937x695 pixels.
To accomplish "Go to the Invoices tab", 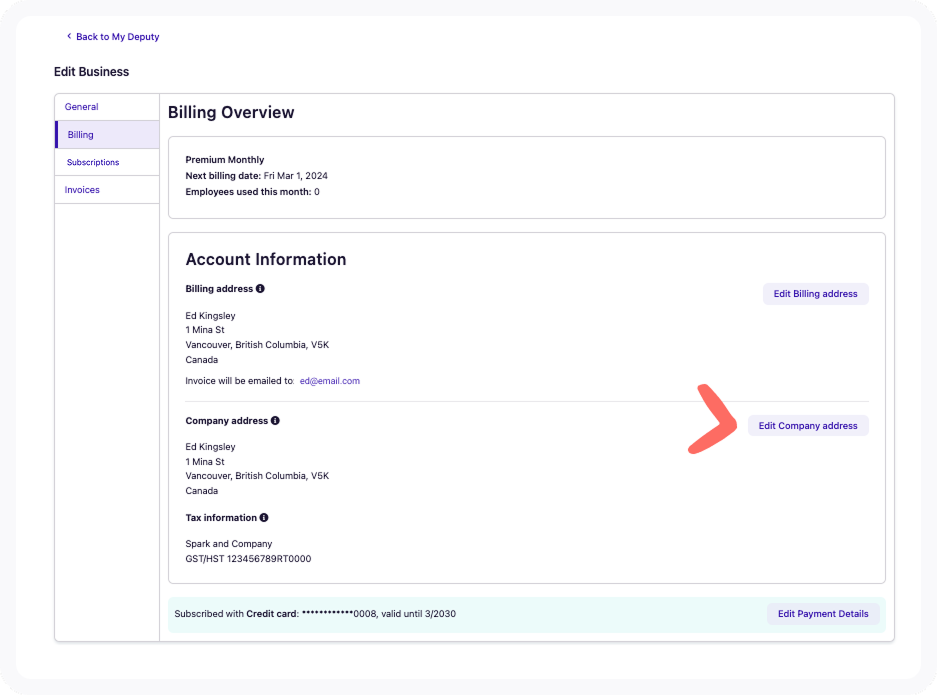I will click(x=82, y=190).
